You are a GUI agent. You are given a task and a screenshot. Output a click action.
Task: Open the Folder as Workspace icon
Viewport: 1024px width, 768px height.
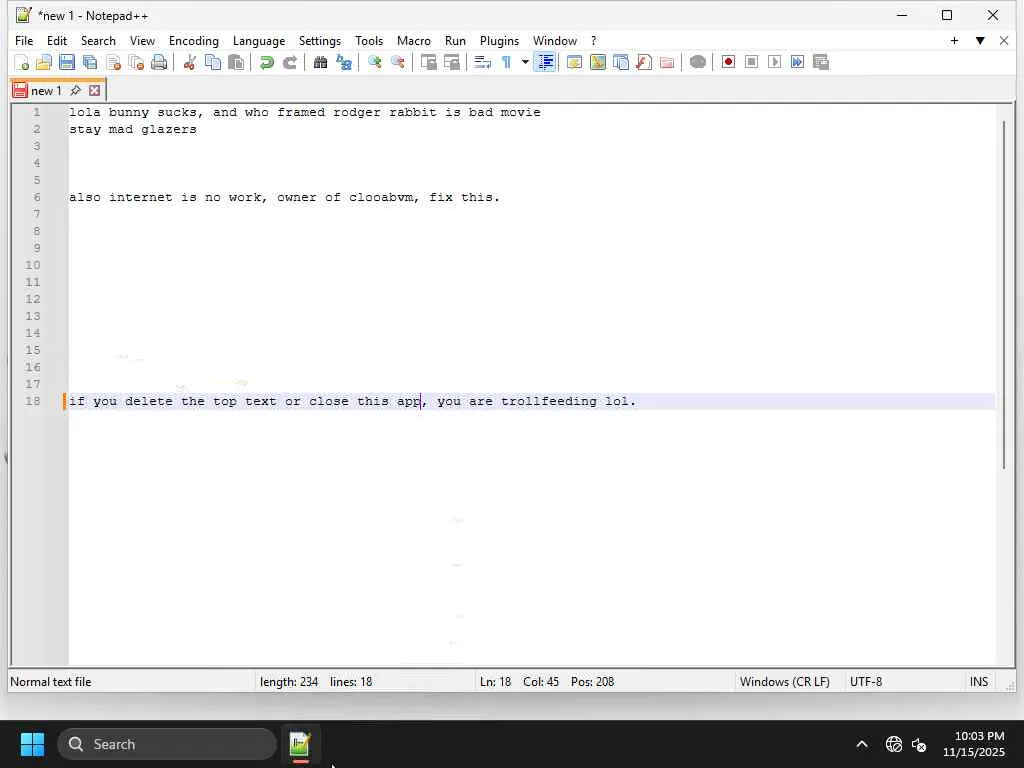point(667,62)
